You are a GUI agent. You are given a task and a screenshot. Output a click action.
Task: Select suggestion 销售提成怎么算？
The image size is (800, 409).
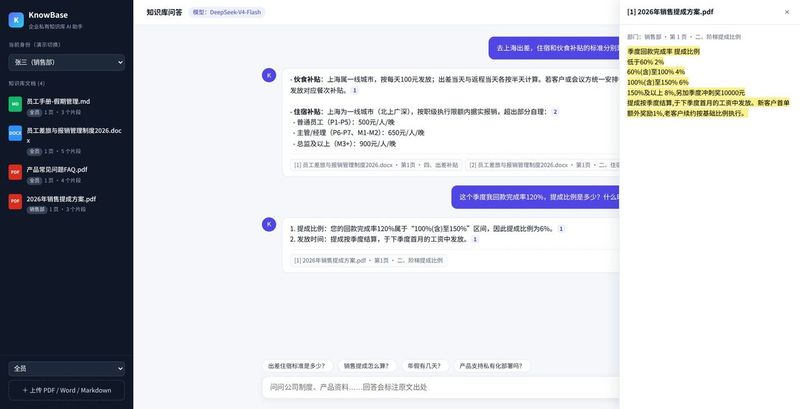(366, 366)
